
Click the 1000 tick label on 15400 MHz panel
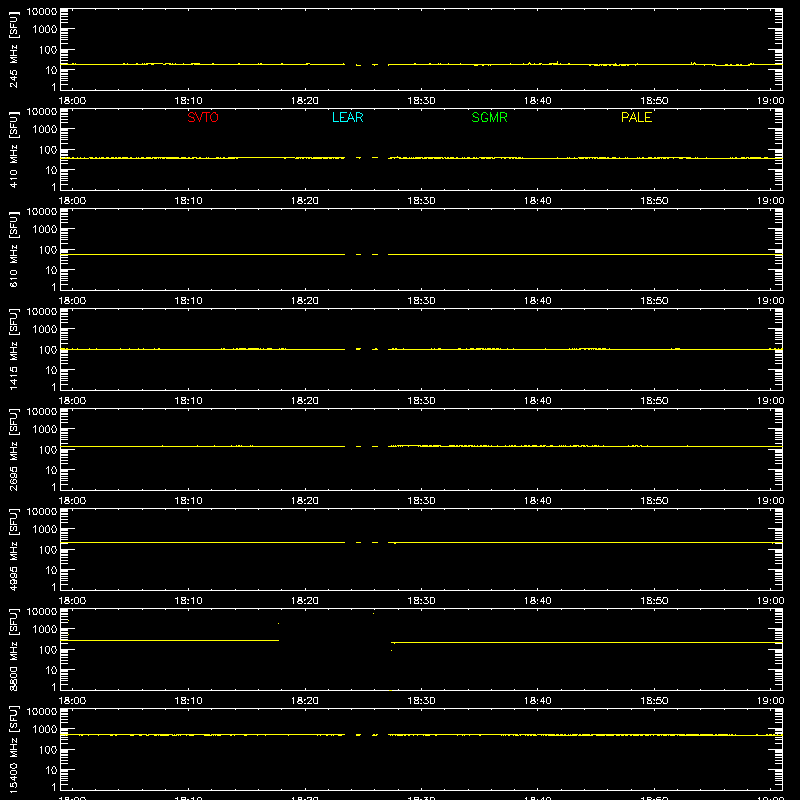[x=45, y=730]
